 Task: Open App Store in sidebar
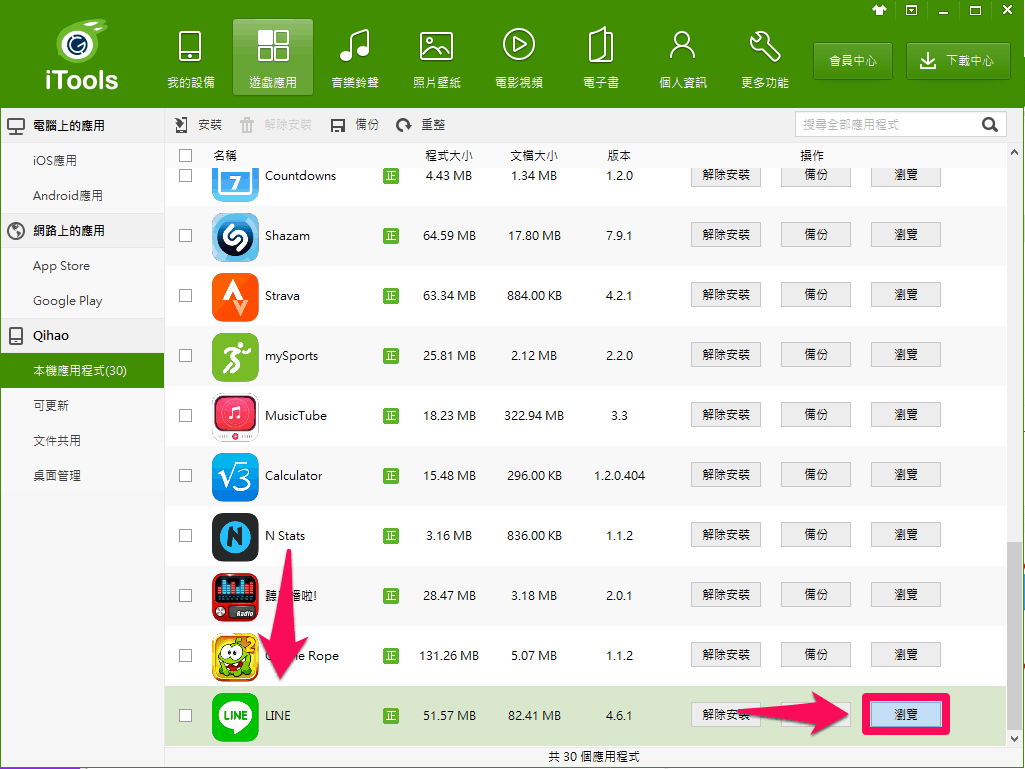click(x=82, y=265)
